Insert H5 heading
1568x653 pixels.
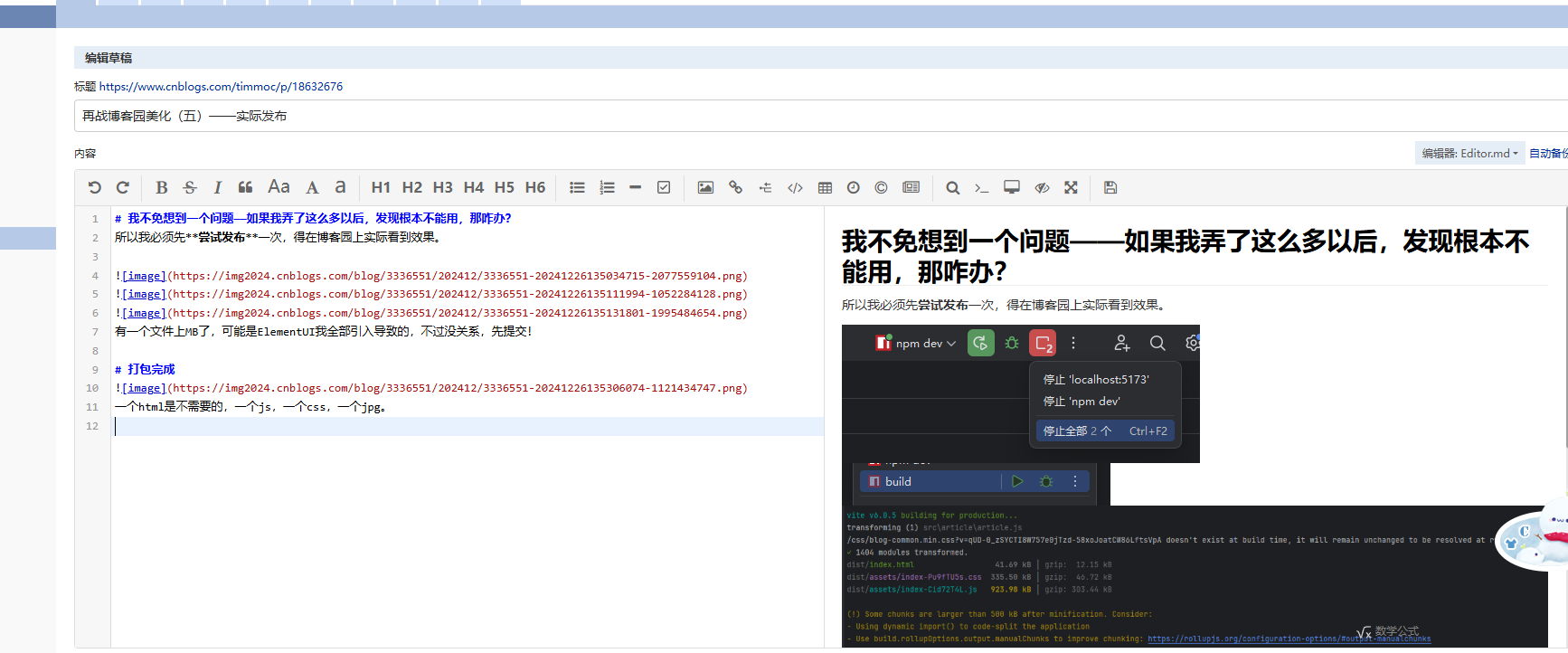[x=504, y=187]
